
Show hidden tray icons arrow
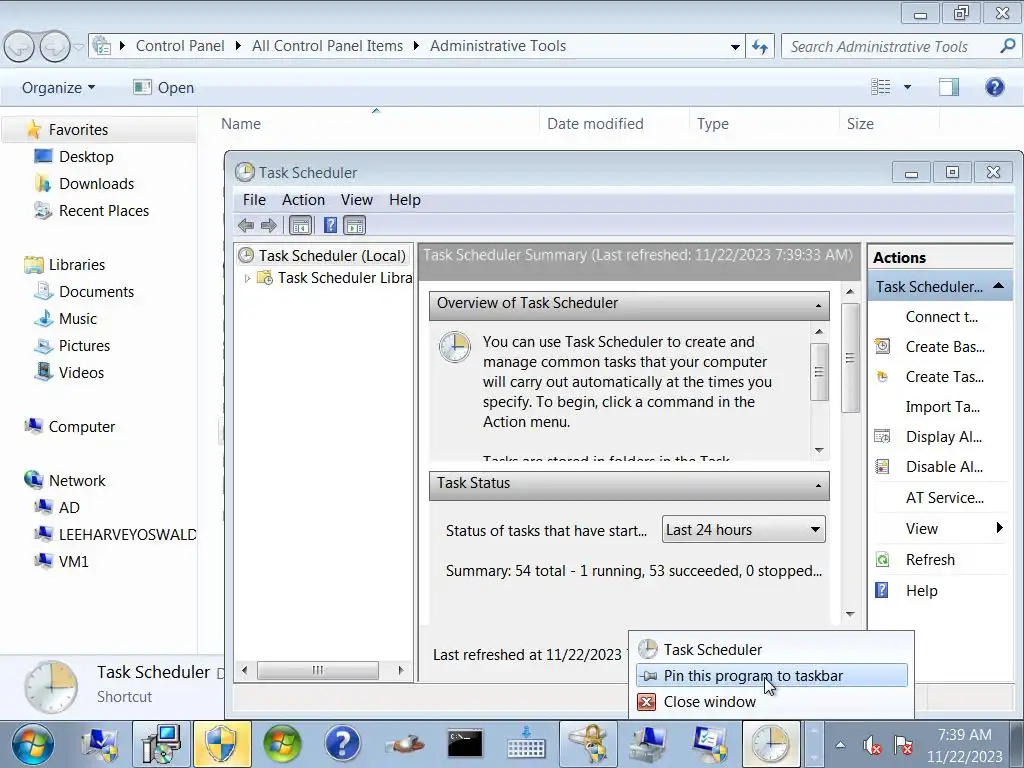coord(840,744)
